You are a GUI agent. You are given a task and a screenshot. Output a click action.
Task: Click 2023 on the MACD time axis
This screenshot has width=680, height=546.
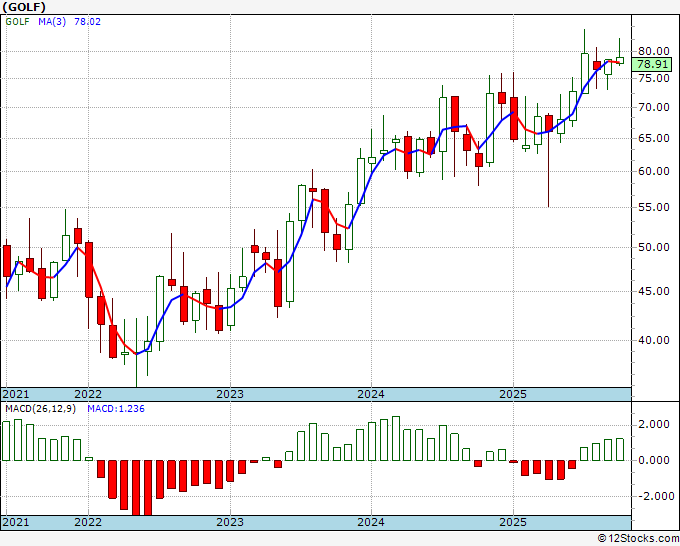[x=230, y=522]
